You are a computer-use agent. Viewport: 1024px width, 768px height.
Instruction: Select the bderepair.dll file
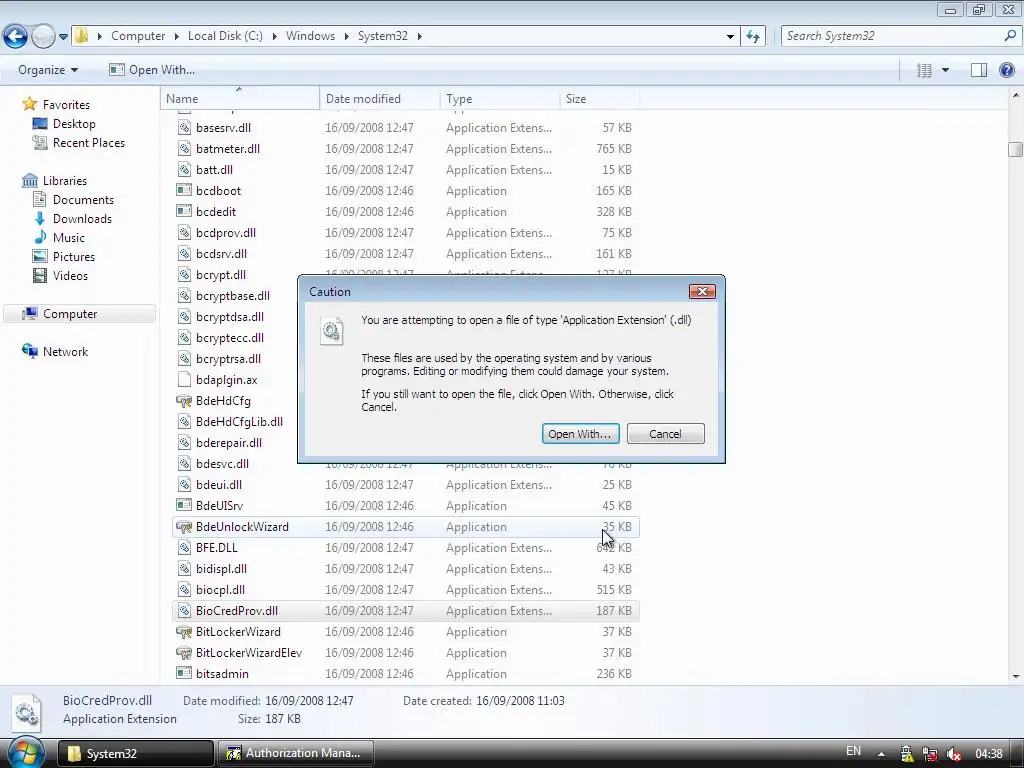click(x=229, y=442)
